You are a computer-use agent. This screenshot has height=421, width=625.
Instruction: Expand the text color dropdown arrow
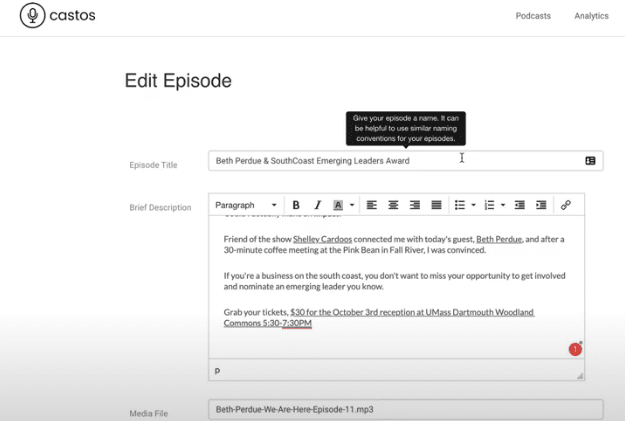point(352,205)
